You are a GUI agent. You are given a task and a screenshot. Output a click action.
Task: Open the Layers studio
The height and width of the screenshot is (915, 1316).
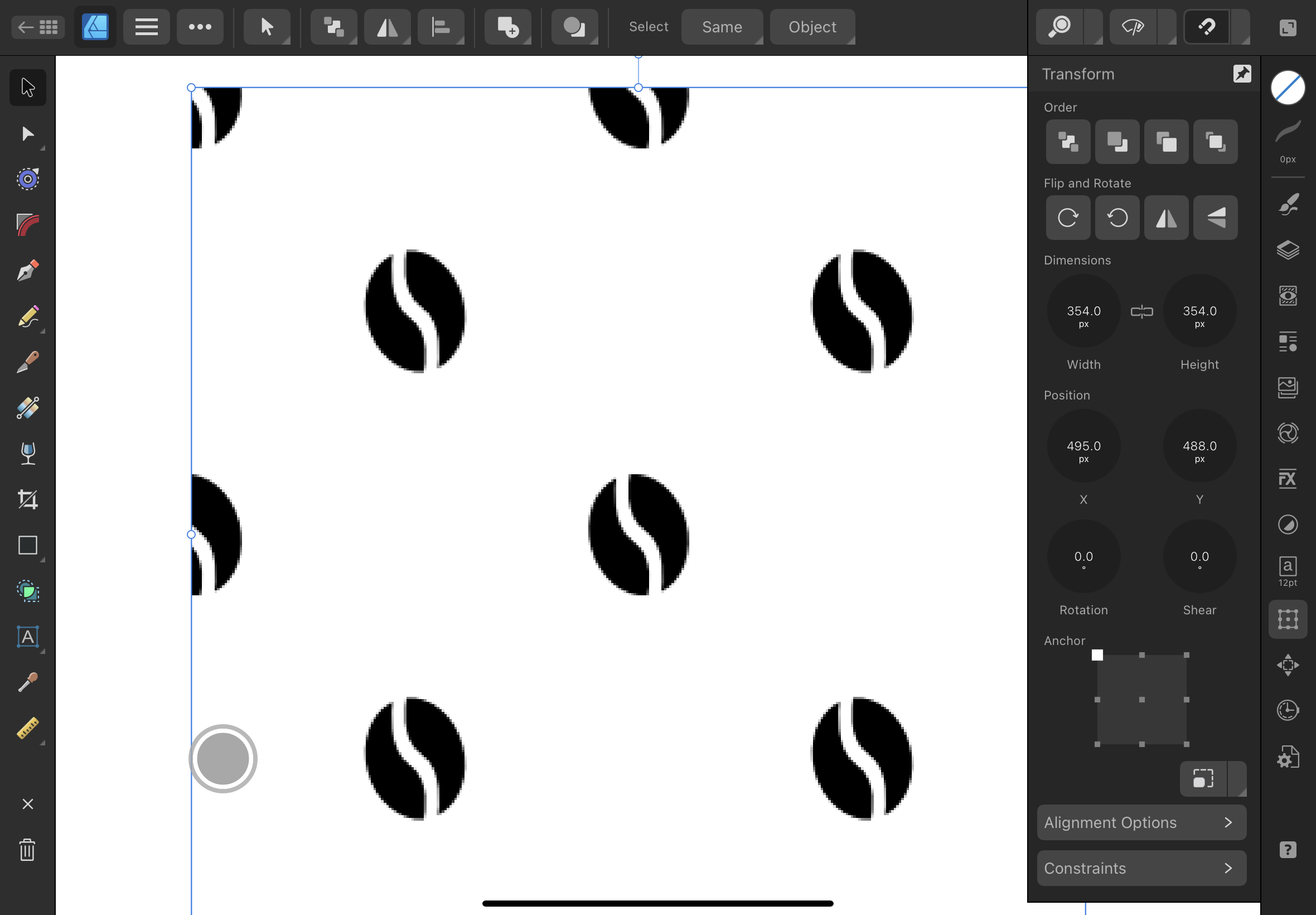(x=1288, y=250)
